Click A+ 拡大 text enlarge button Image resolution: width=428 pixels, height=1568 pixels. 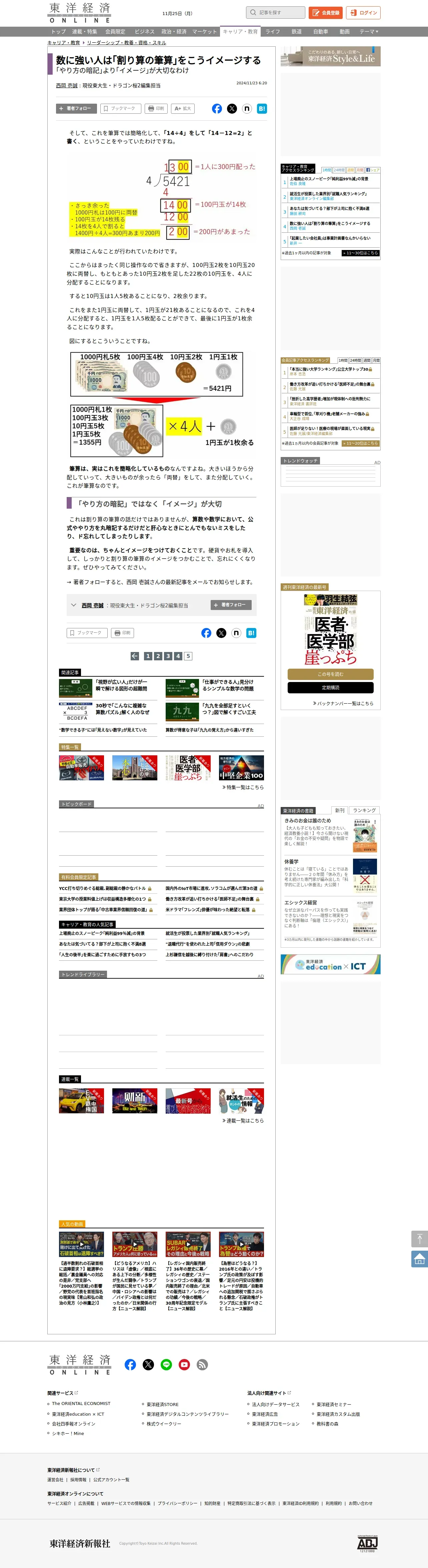(x=183, y=108)
